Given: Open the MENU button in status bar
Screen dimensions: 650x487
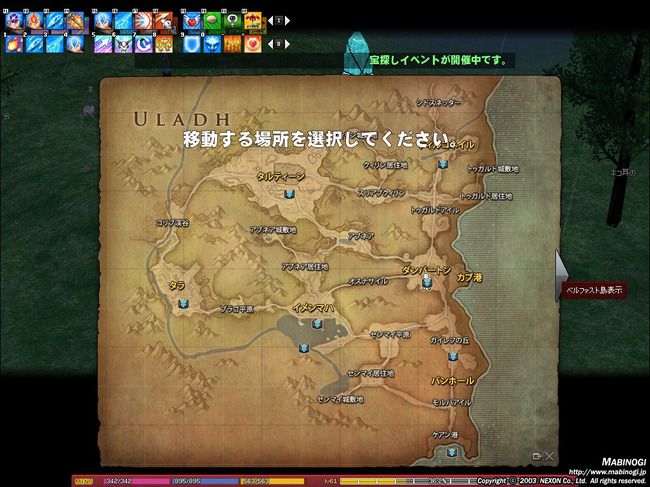Looking at the screenshot, I should pyautogui.click(x=84, y=481).
